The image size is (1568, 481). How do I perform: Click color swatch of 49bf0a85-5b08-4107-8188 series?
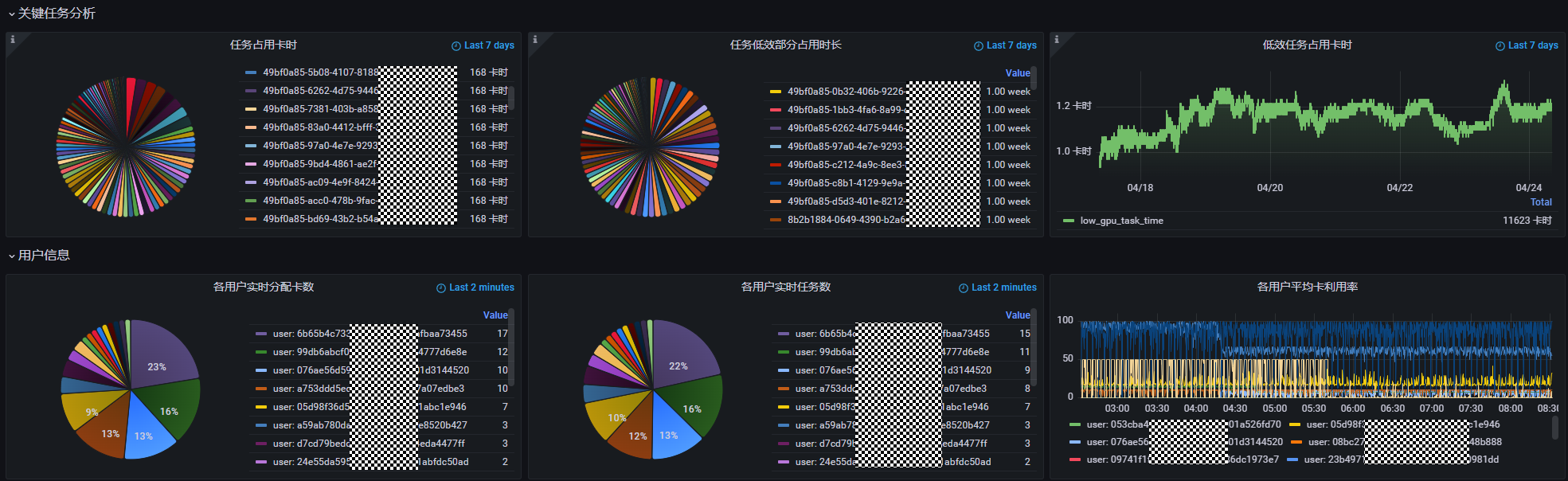pos(251,72)
